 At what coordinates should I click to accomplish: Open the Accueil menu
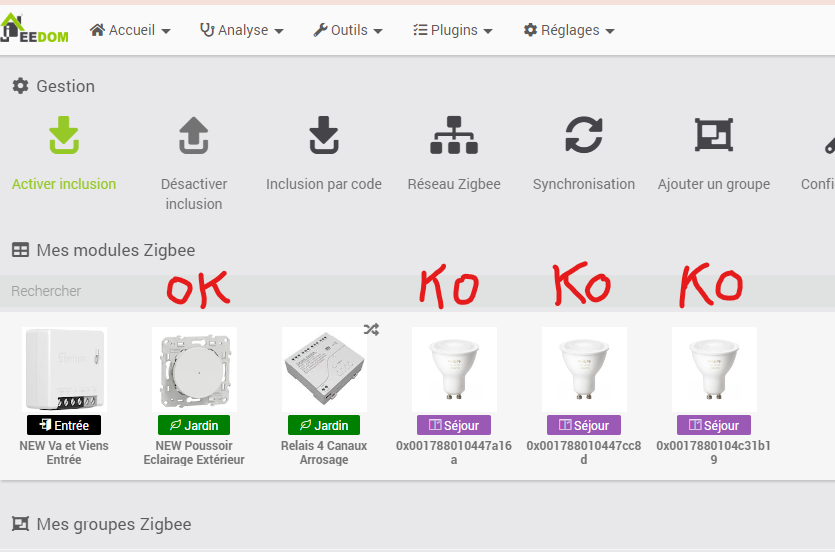[130, 30]
